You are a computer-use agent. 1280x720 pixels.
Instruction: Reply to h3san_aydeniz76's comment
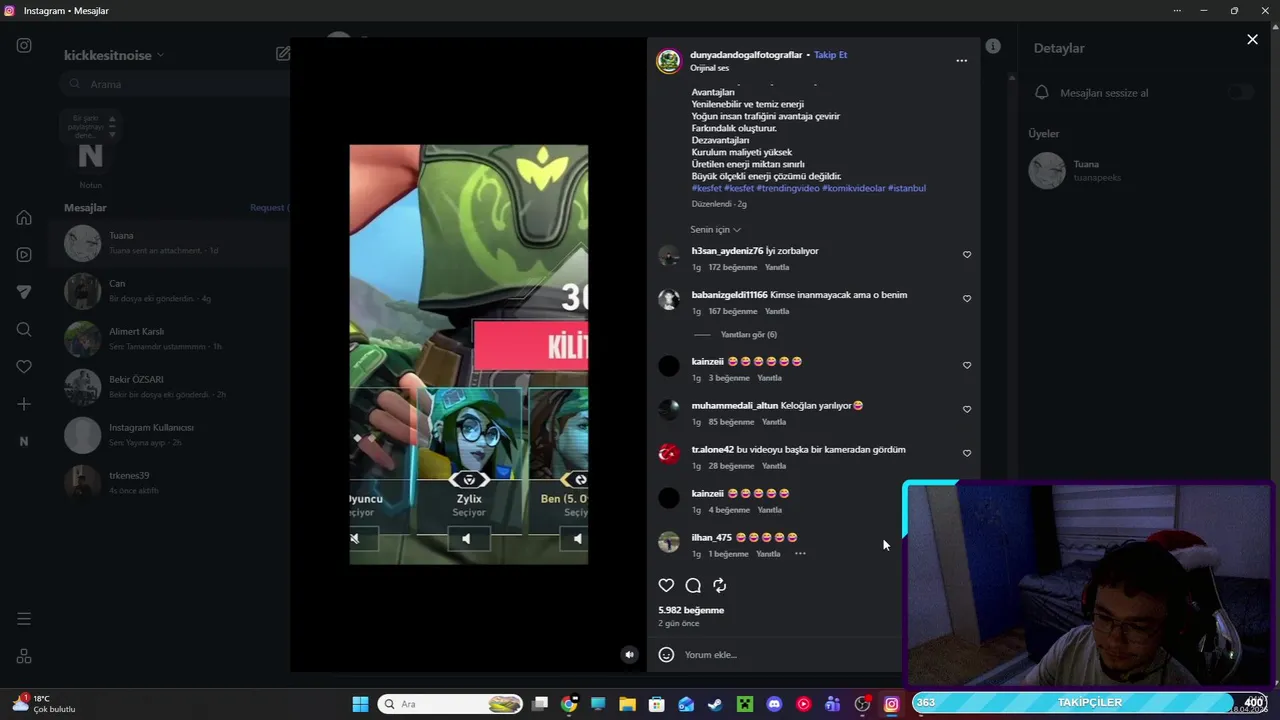(x=777, y=268)
